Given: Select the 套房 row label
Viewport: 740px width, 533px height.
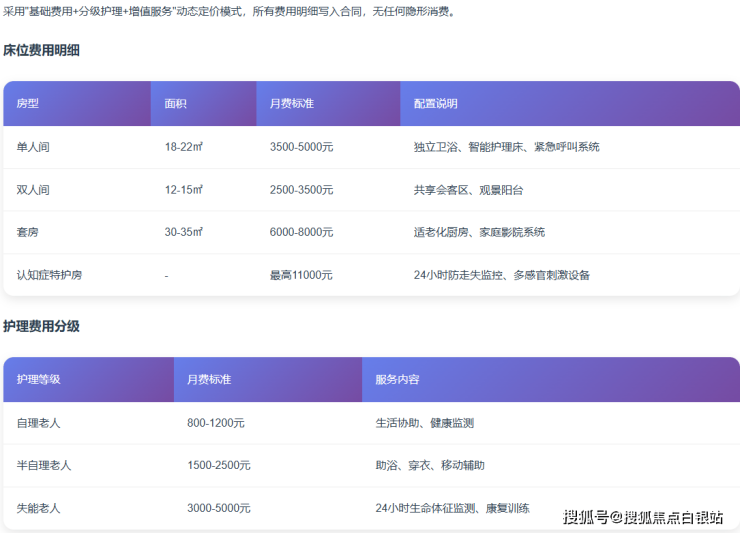Looking at the screenshot, I should (x=28, y=232).
